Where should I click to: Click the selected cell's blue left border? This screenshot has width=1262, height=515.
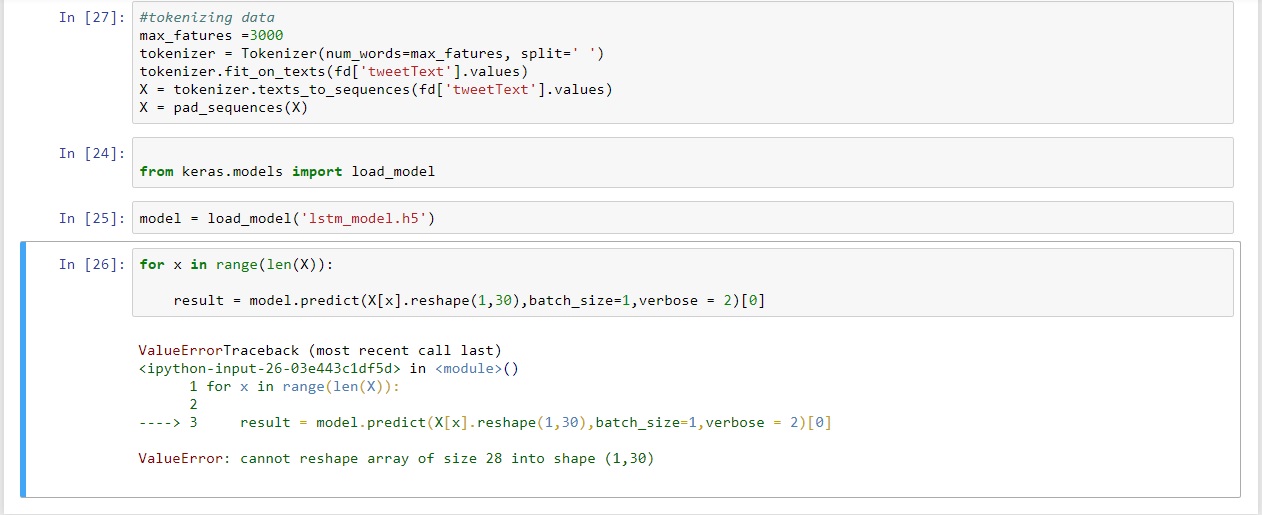click(23, 369)
